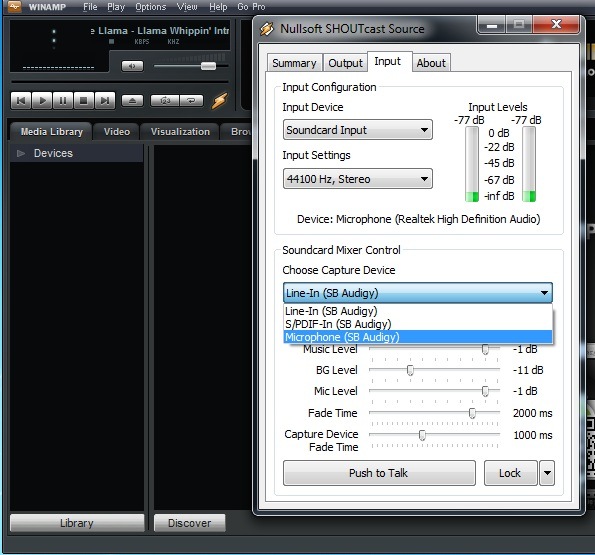Select S/PDIF-In (SB Audigy) from the list

click(x=417, y=324)
